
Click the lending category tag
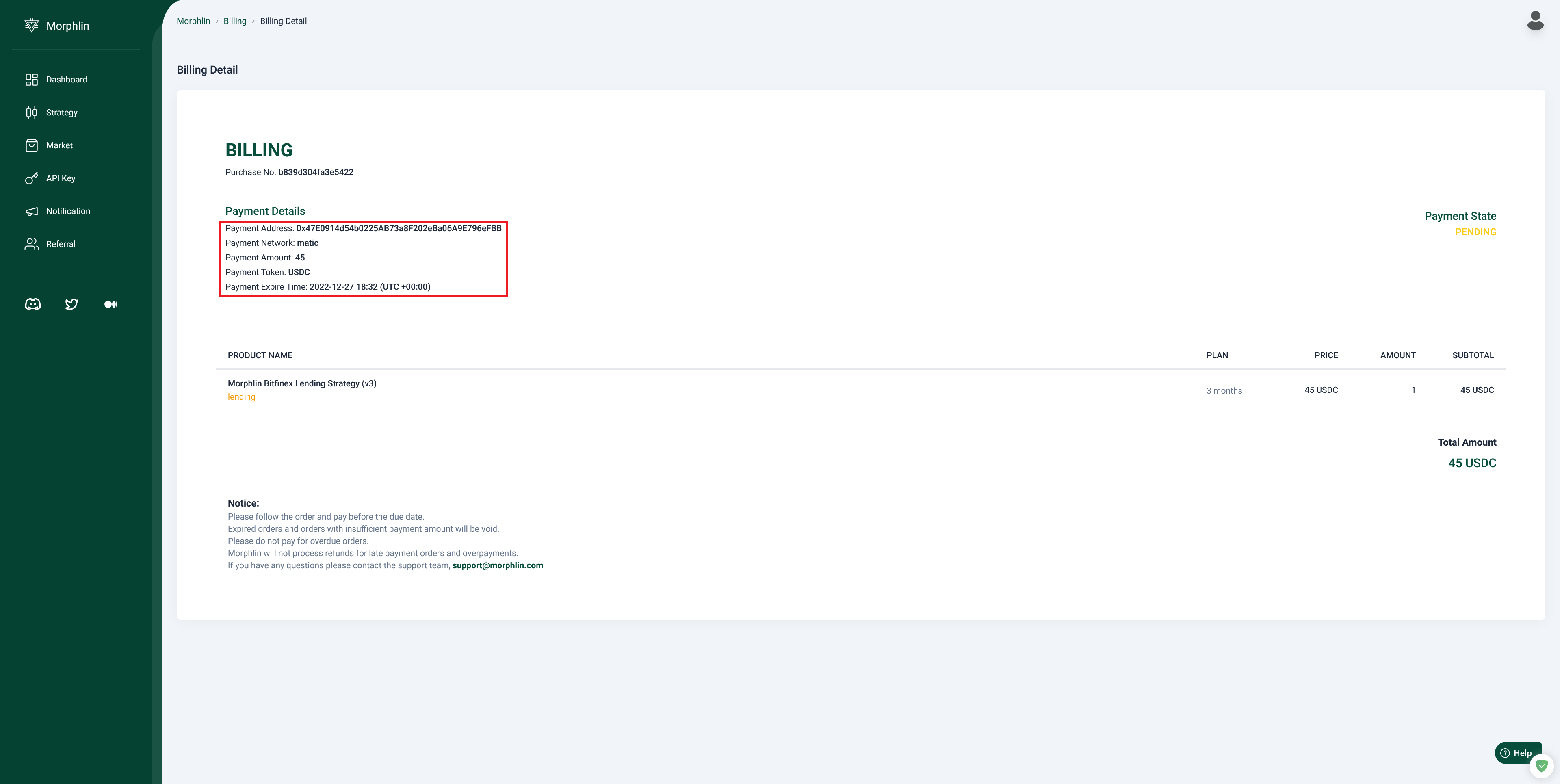coord(241,397)
